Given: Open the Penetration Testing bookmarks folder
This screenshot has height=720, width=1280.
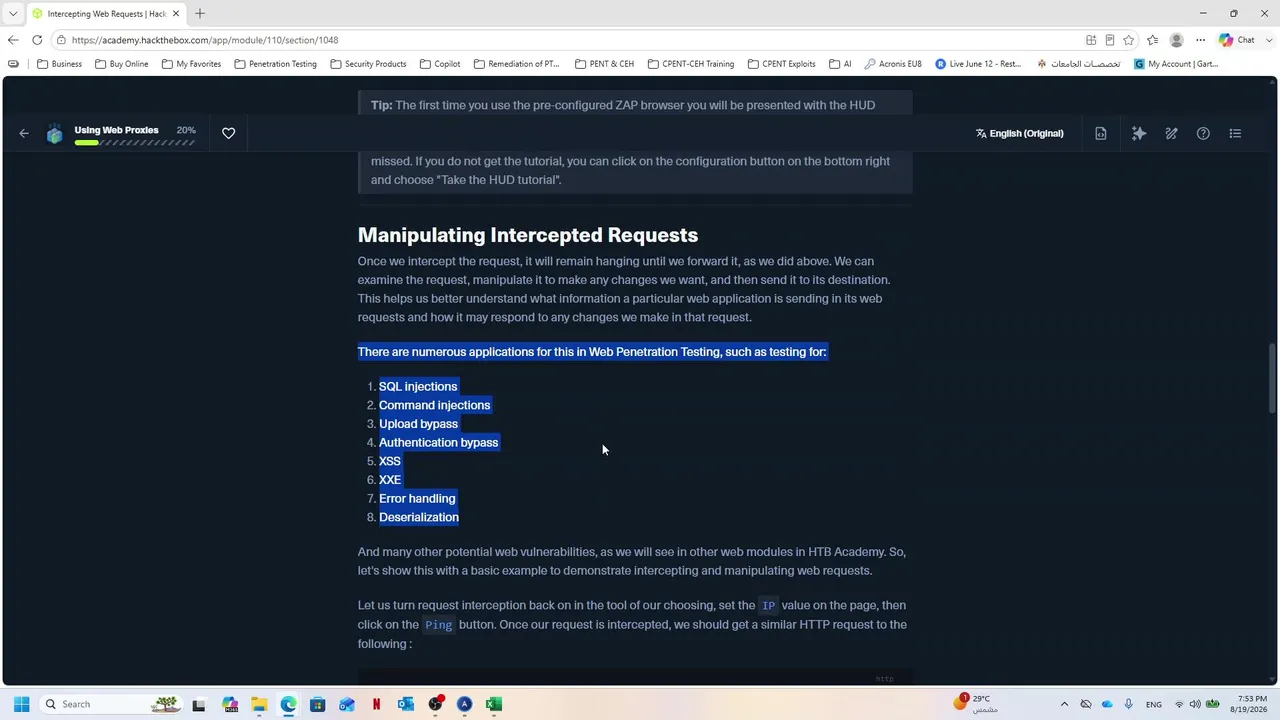Looking at the screenshot, I should [x=275, y=64].
